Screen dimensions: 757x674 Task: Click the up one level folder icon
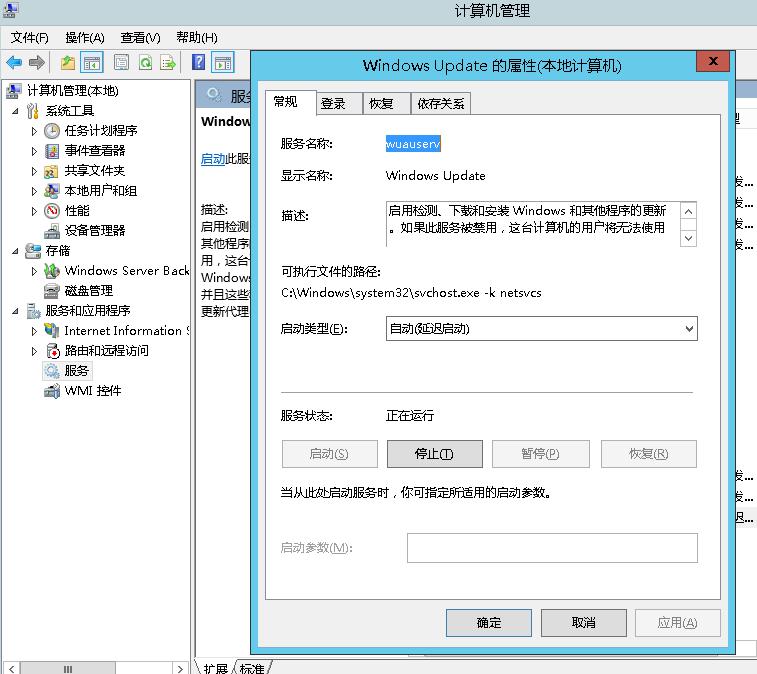click(67, 62)
